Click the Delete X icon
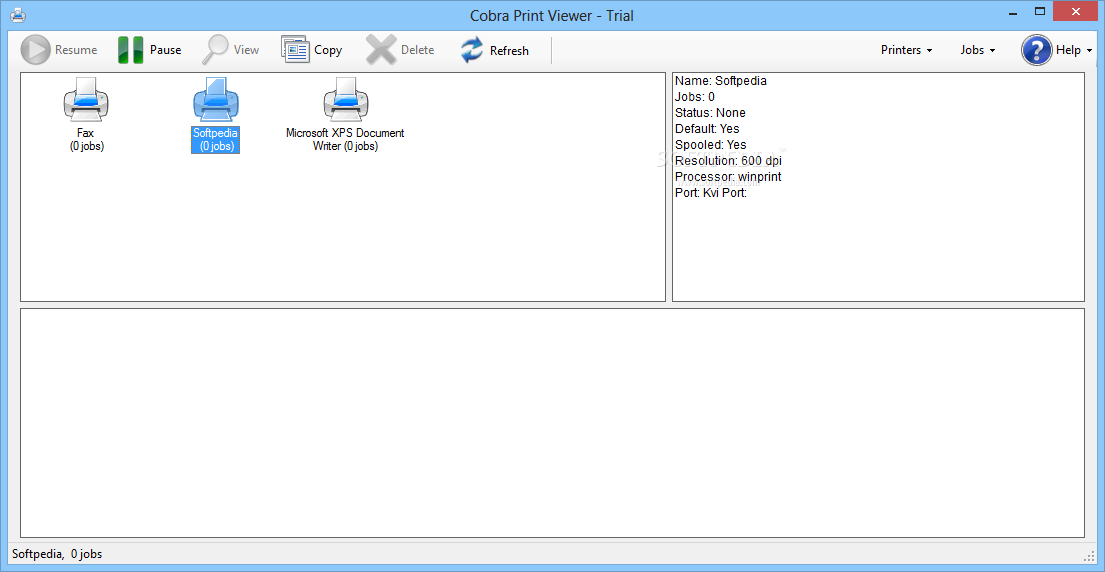 click(381, 50)
